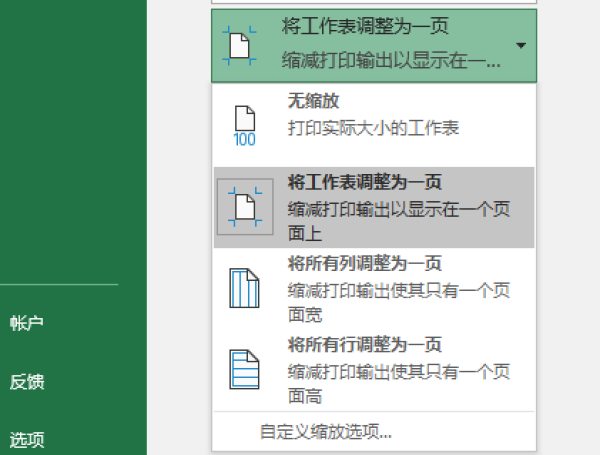Open 反馈 in the green sidebar

pyautogui.click(x=26, y=382)
